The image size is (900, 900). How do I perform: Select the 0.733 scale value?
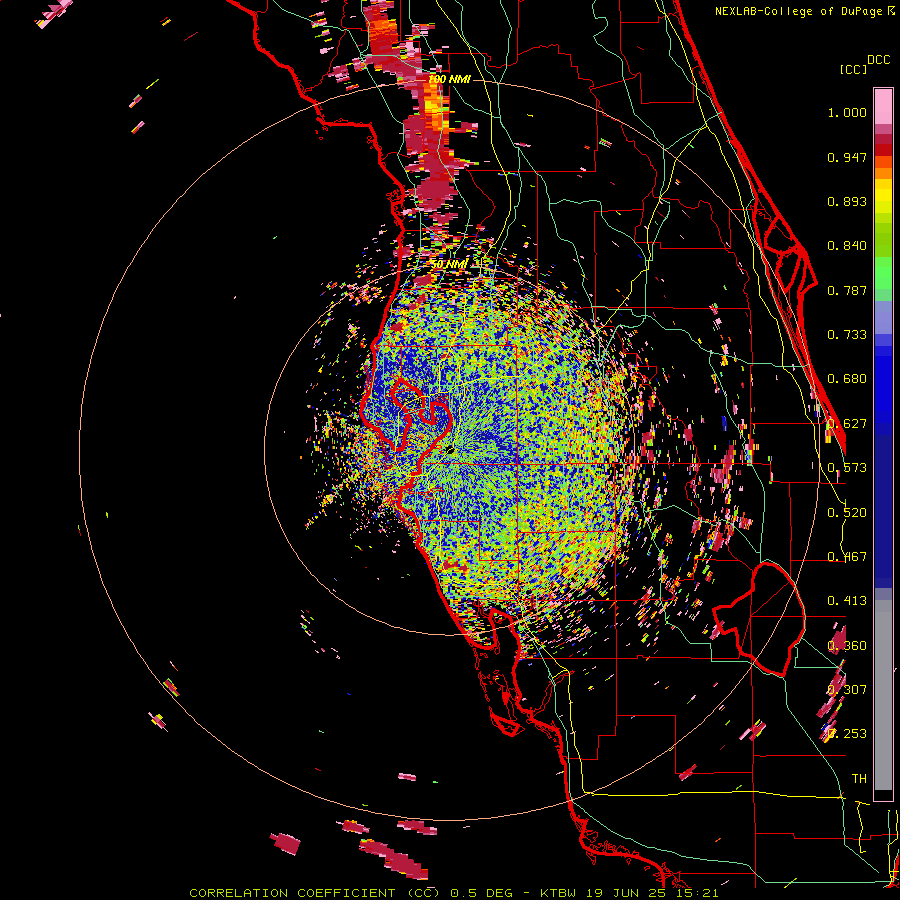847,335
